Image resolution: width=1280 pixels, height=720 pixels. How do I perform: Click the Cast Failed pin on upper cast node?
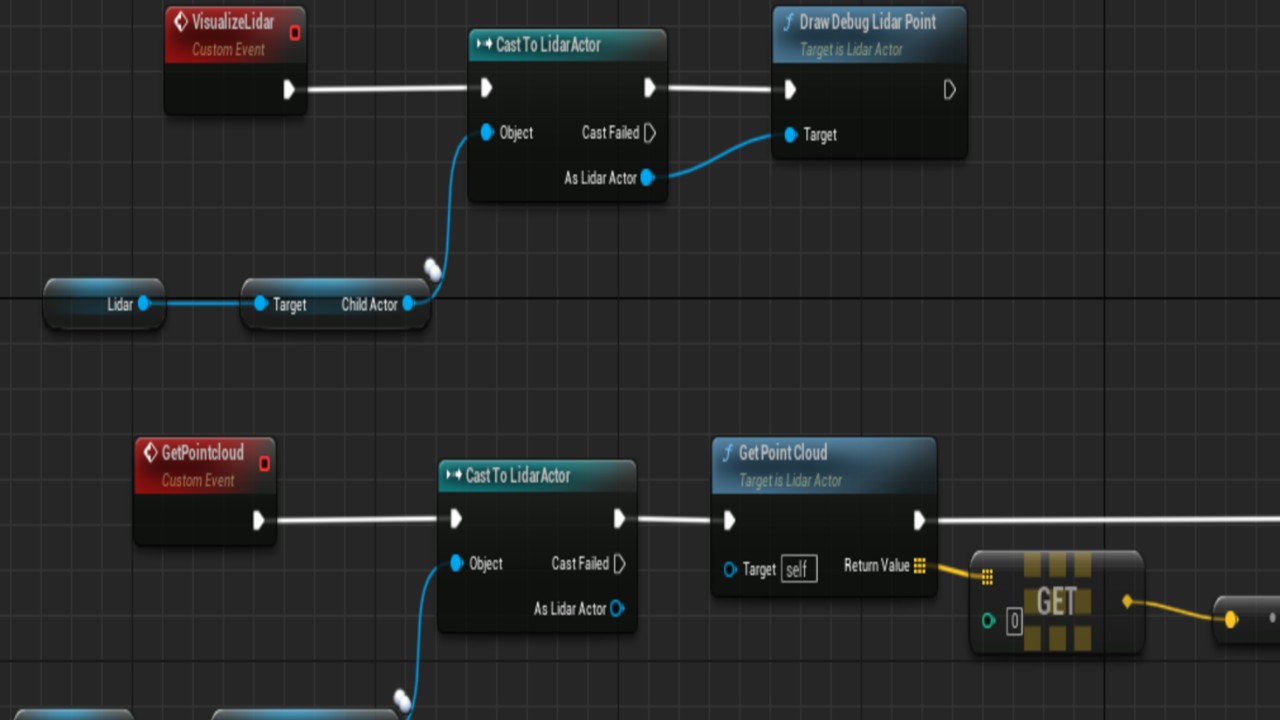tap(650, 133)
